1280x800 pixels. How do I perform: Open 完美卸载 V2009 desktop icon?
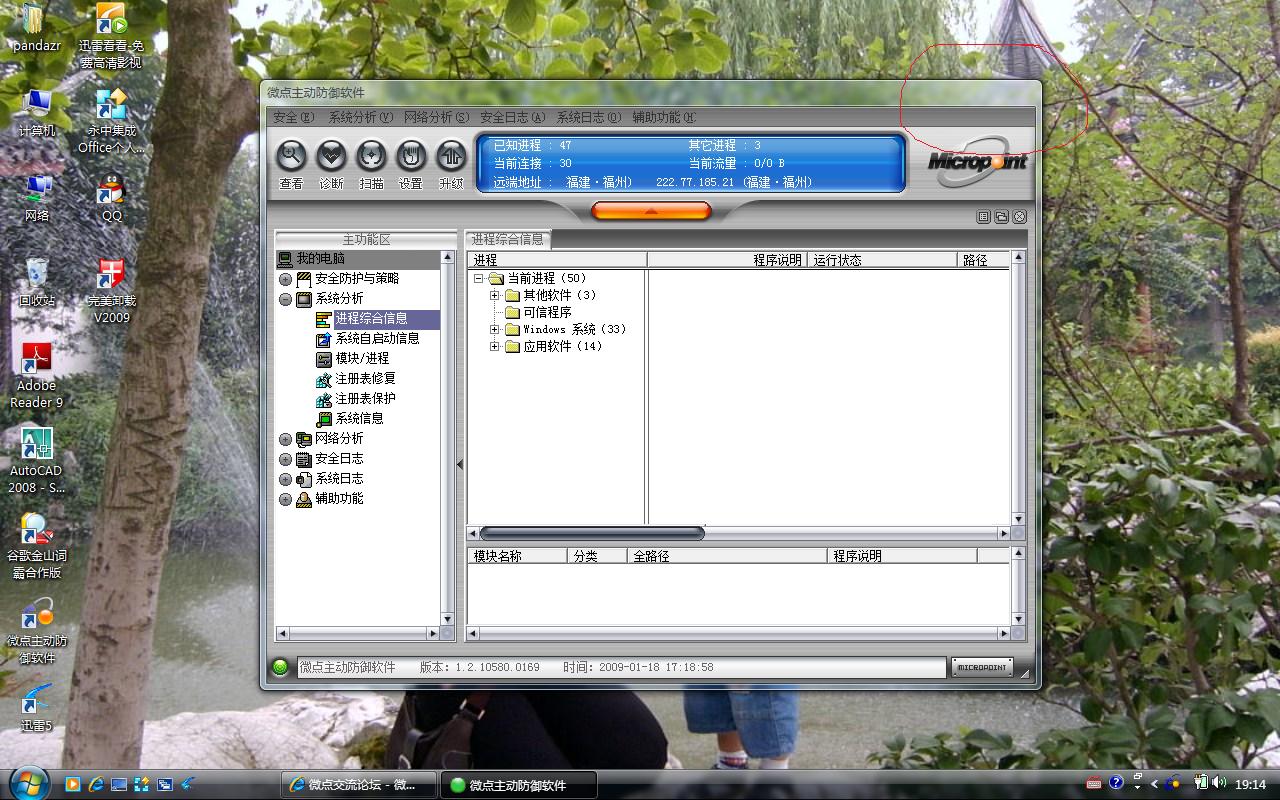[111, 291]
